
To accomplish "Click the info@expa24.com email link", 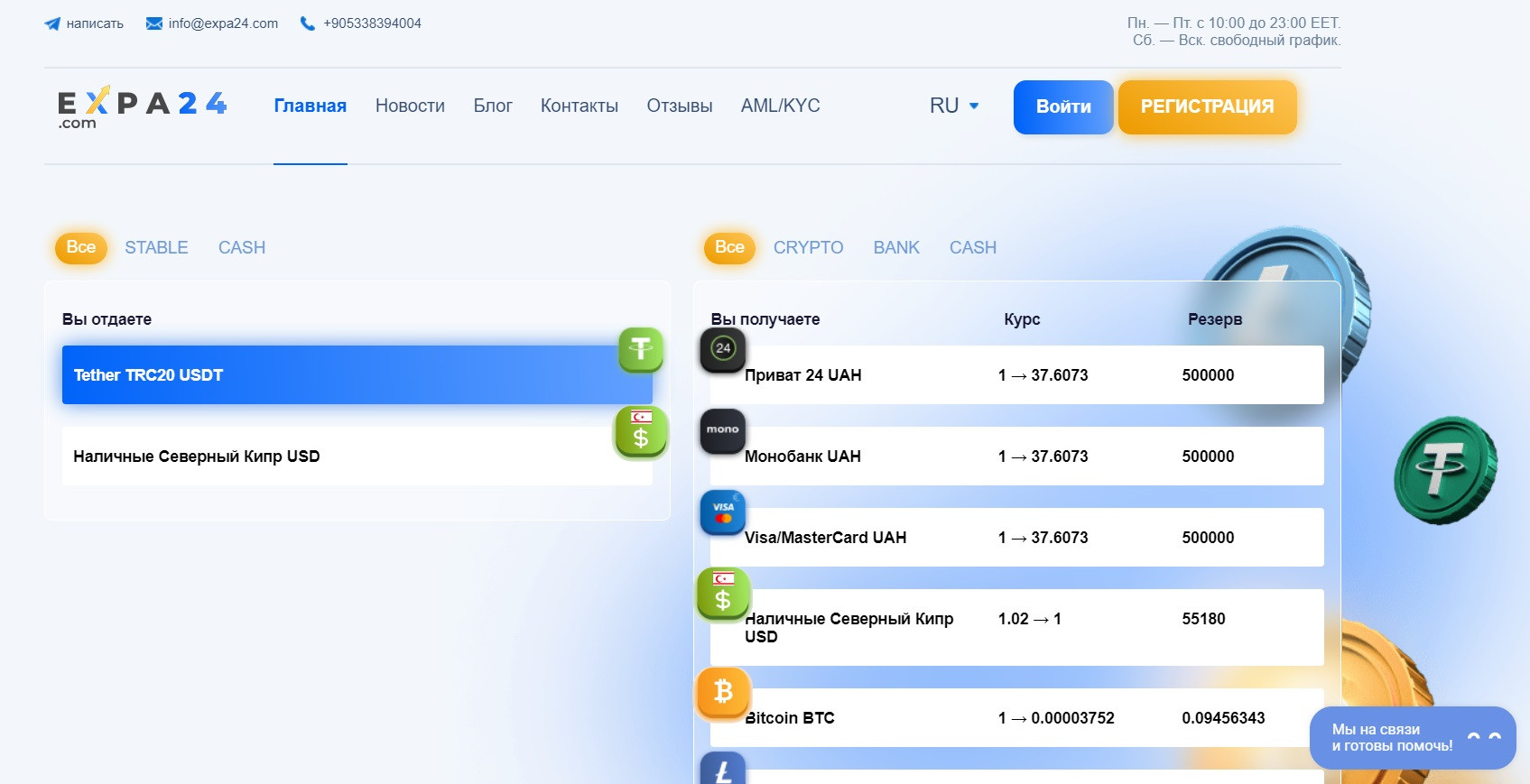I will click(x=223, y=23).
